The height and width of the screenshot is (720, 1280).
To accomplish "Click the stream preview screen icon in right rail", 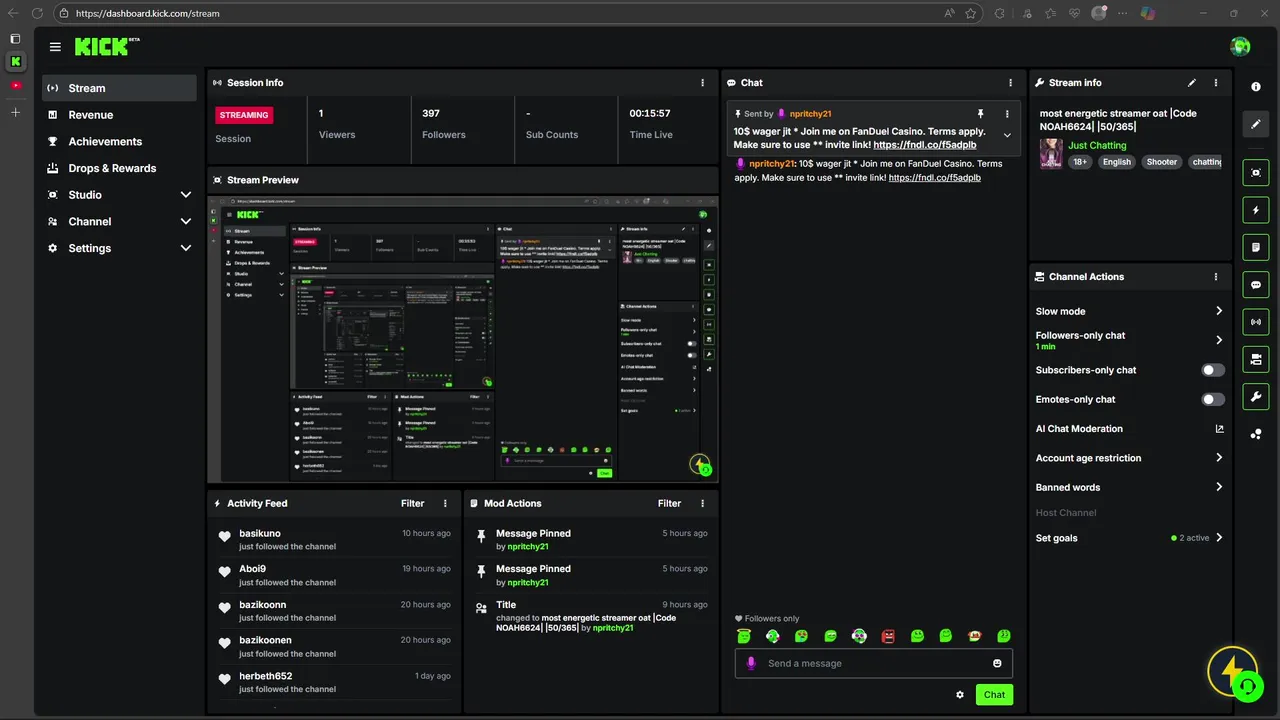I will pyautogui.click(x=1256, y=172).
